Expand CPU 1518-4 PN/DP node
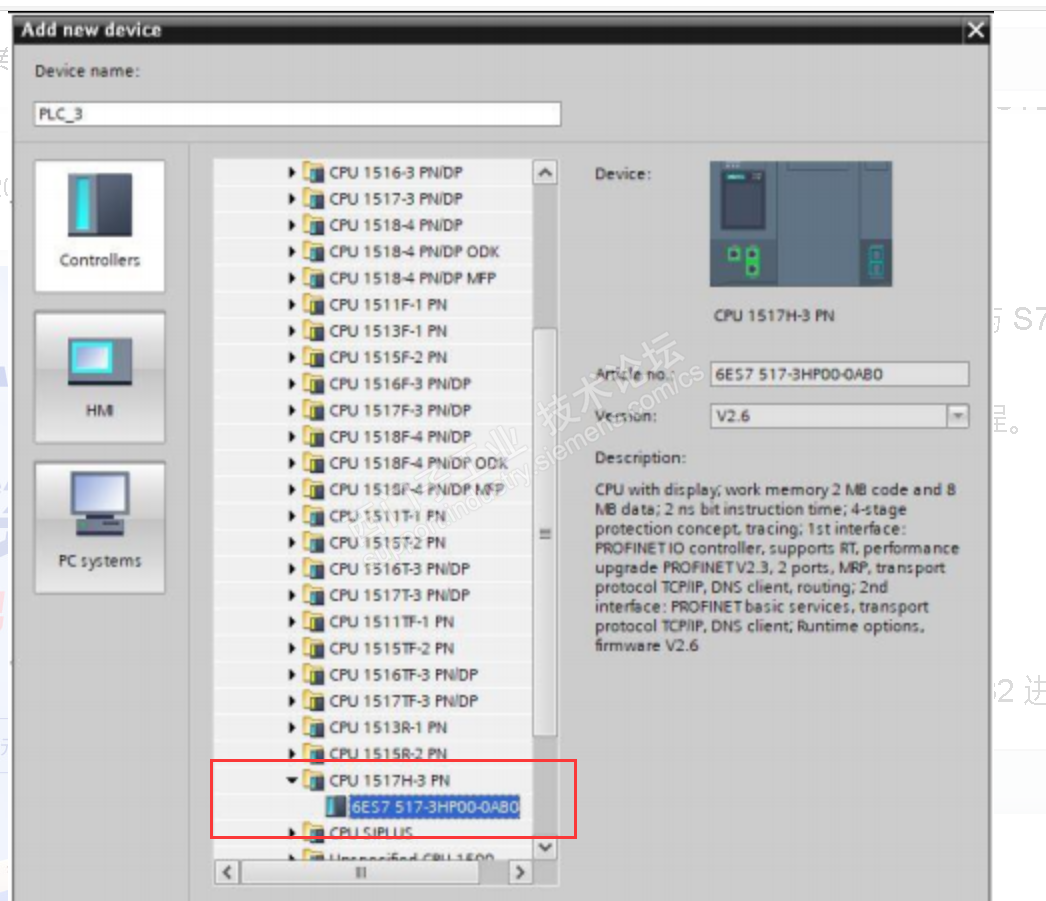 click(292, 225)
